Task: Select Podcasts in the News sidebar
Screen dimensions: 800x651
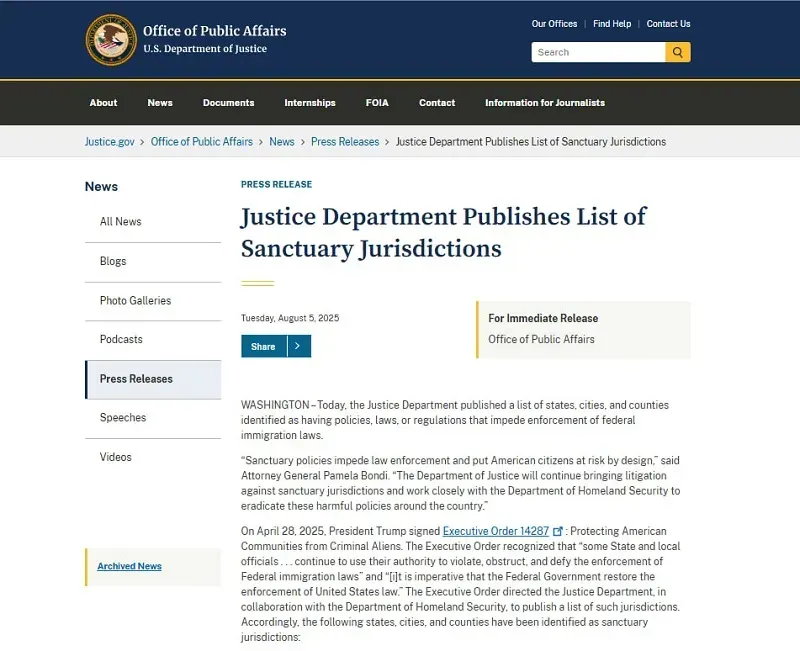Action: (121, 339)
